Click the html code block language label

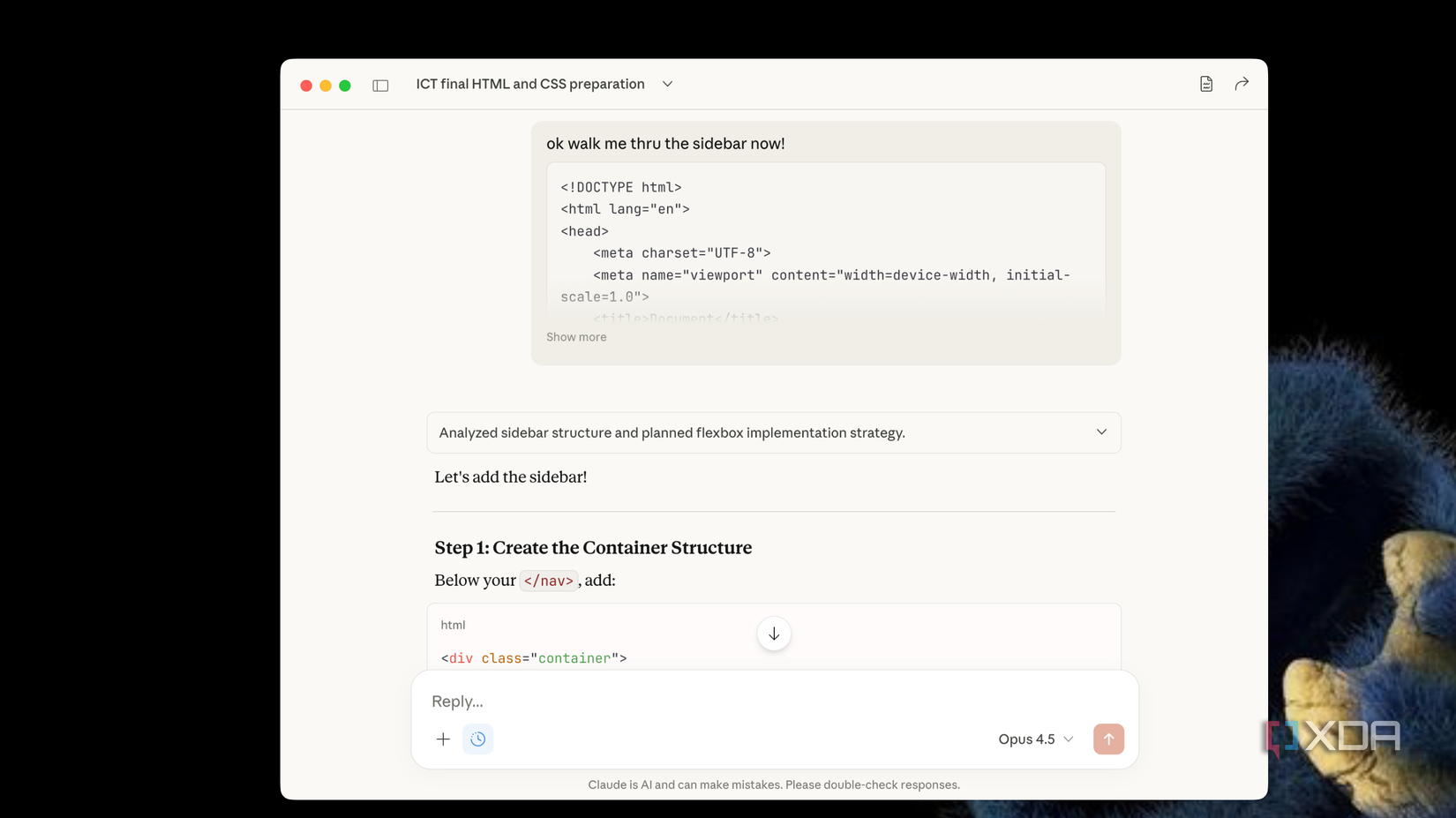(x=453, y=625)
